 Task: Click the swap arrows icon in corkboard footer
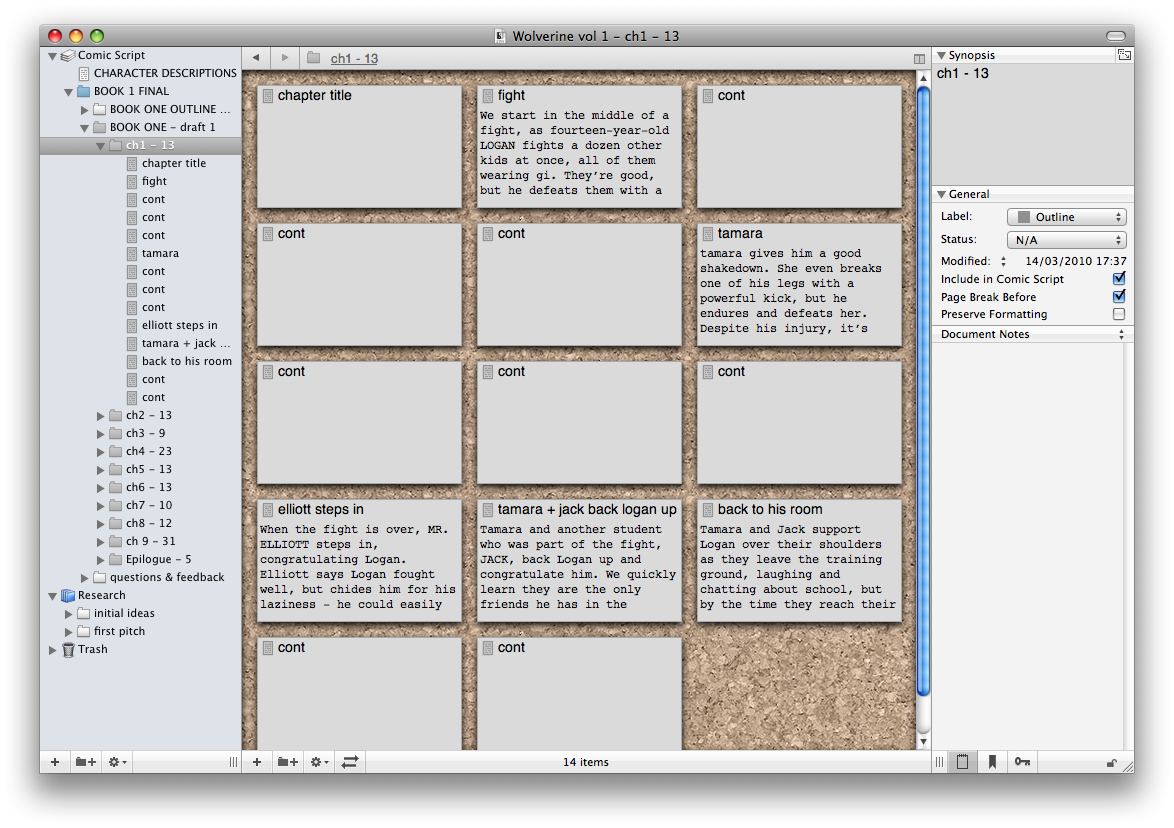(x=349, y=762)
